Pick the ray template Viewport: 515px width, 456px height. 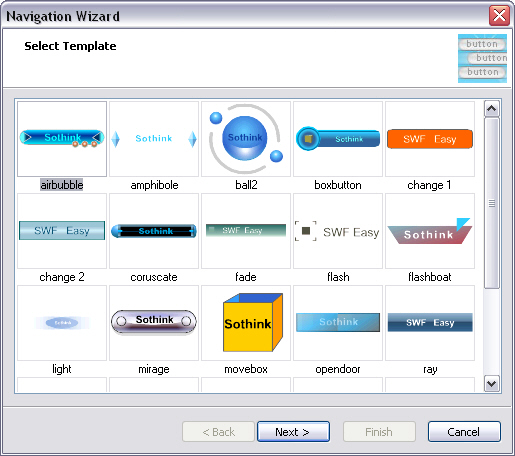pos(430,323)
